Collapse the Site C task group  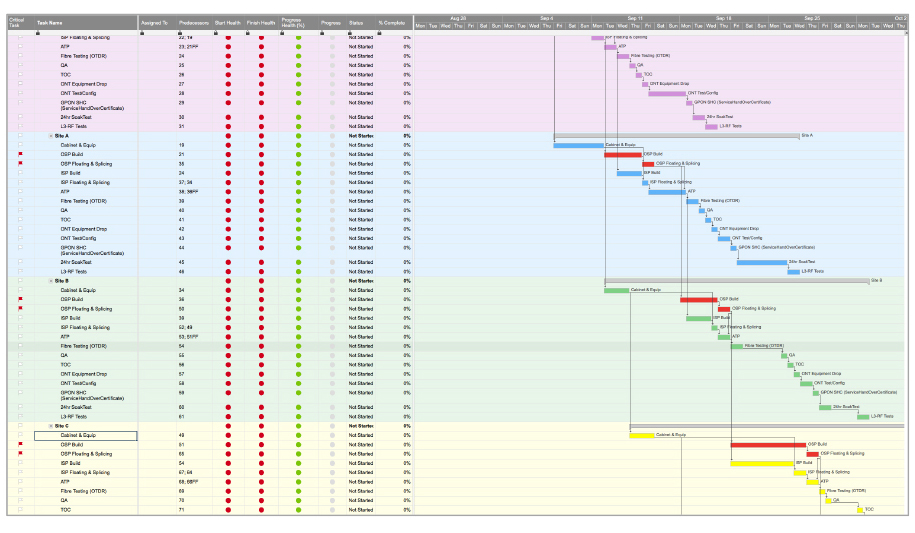(51, 426)
